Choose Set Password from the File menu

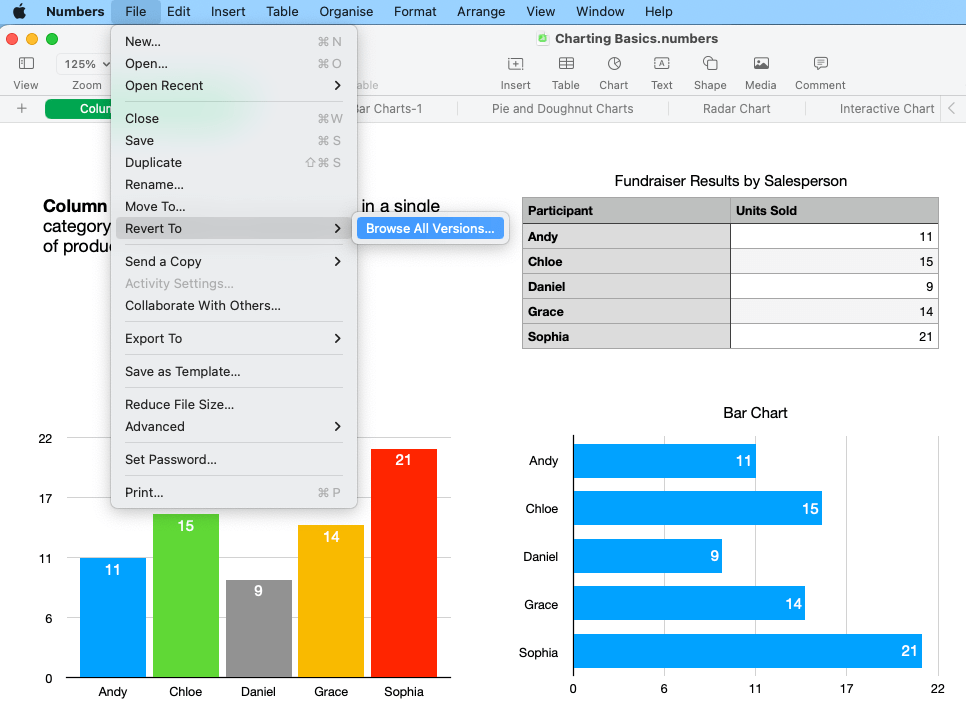(171, 460)
